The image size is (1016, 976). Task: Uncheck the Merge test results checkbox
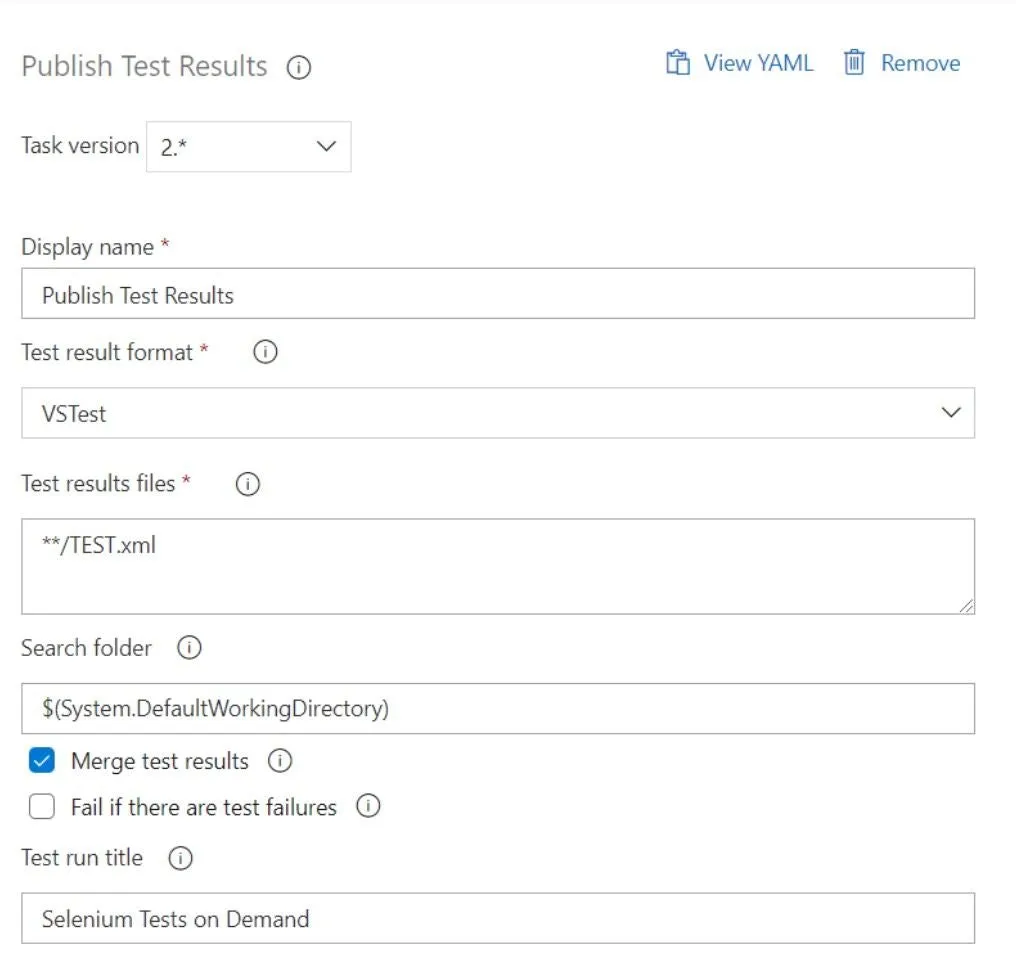click(x=41, y=761)
